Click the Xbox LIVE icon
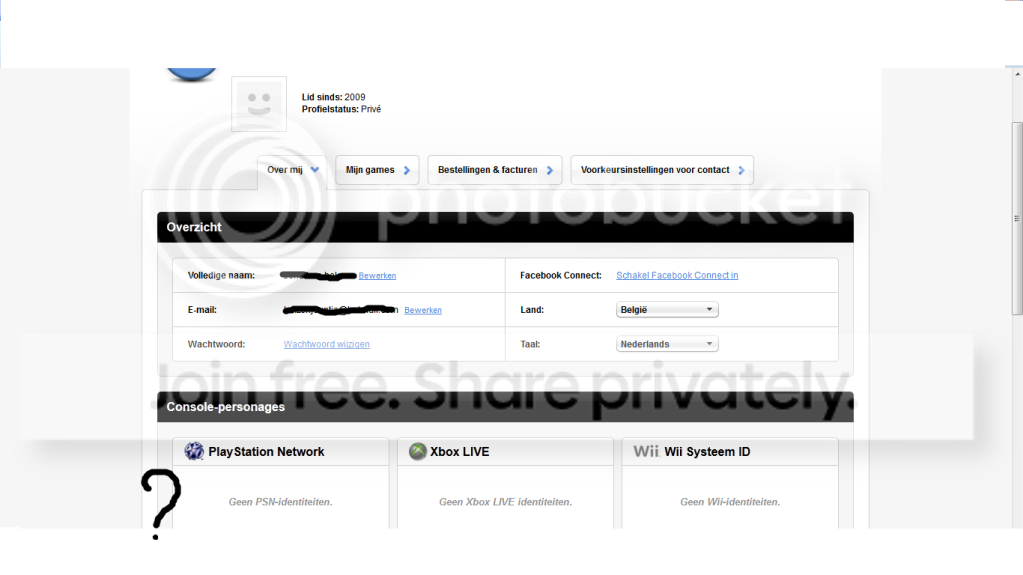1023x575 pixels. pyautogui.click(x=418, y=451)
